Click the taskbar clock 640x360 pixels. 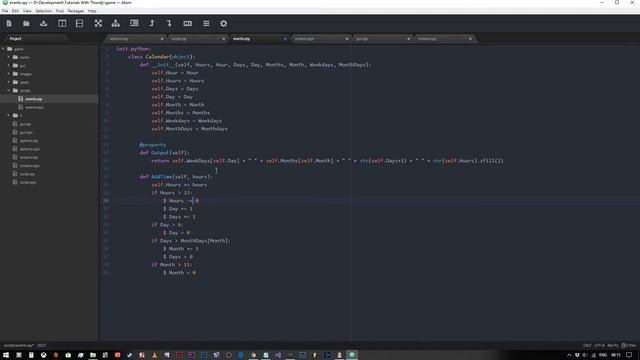click(x=616, y=355)
